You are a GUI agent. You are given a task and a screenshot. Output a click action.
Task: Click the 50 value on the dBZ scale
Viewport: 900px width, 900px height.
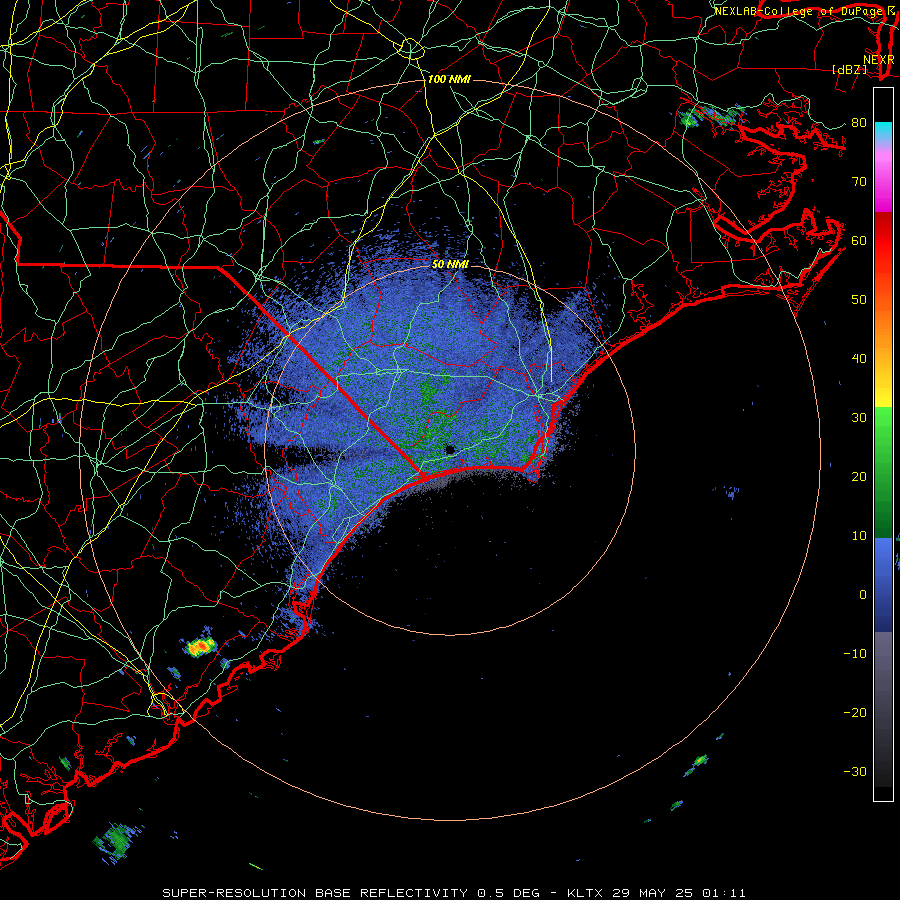859,300
